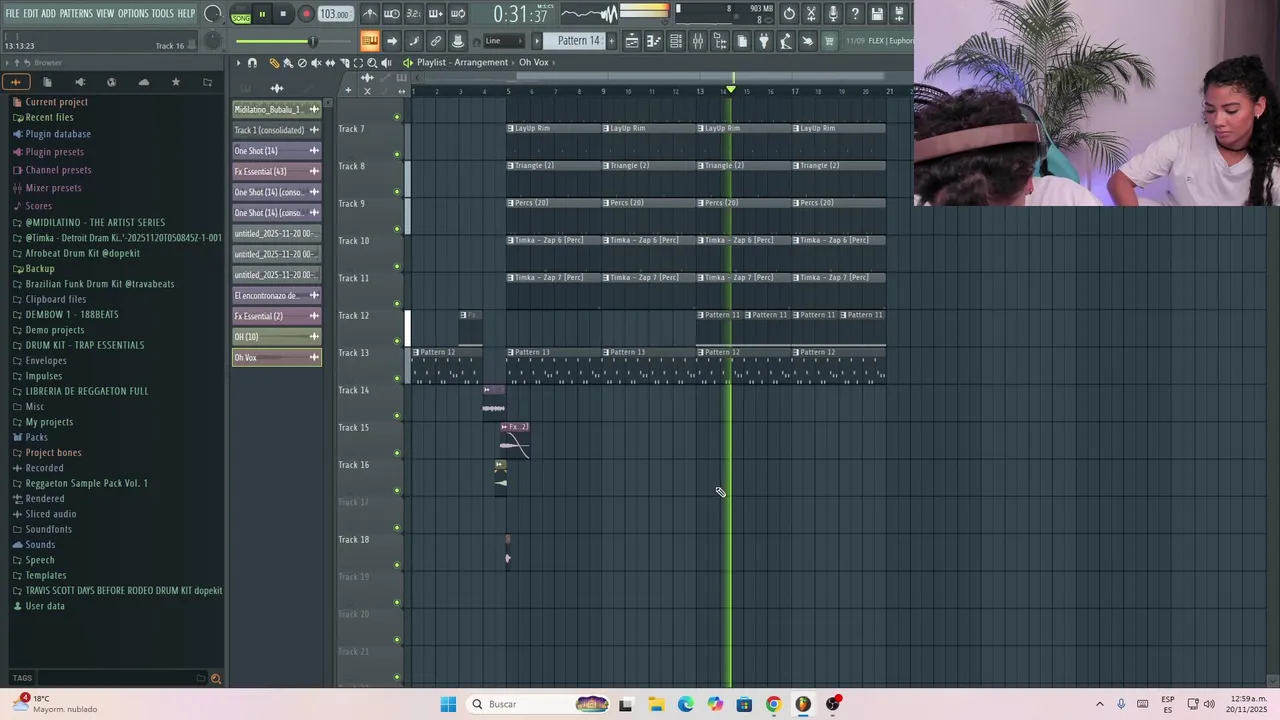Select Fx Essential (43) in picker
This screenshot has width=1280, height=720.
tap(277, 171)
